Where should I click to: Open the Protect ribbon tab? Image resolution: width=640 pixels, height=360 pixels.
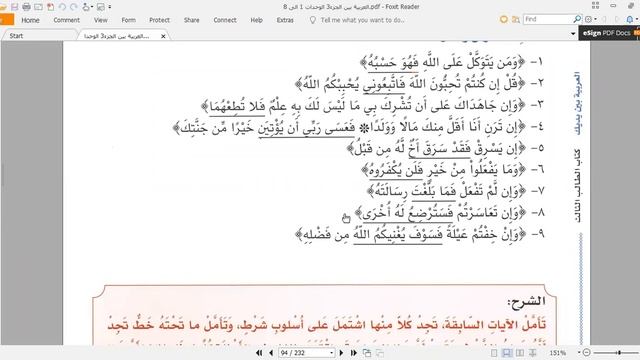point(159,20)
